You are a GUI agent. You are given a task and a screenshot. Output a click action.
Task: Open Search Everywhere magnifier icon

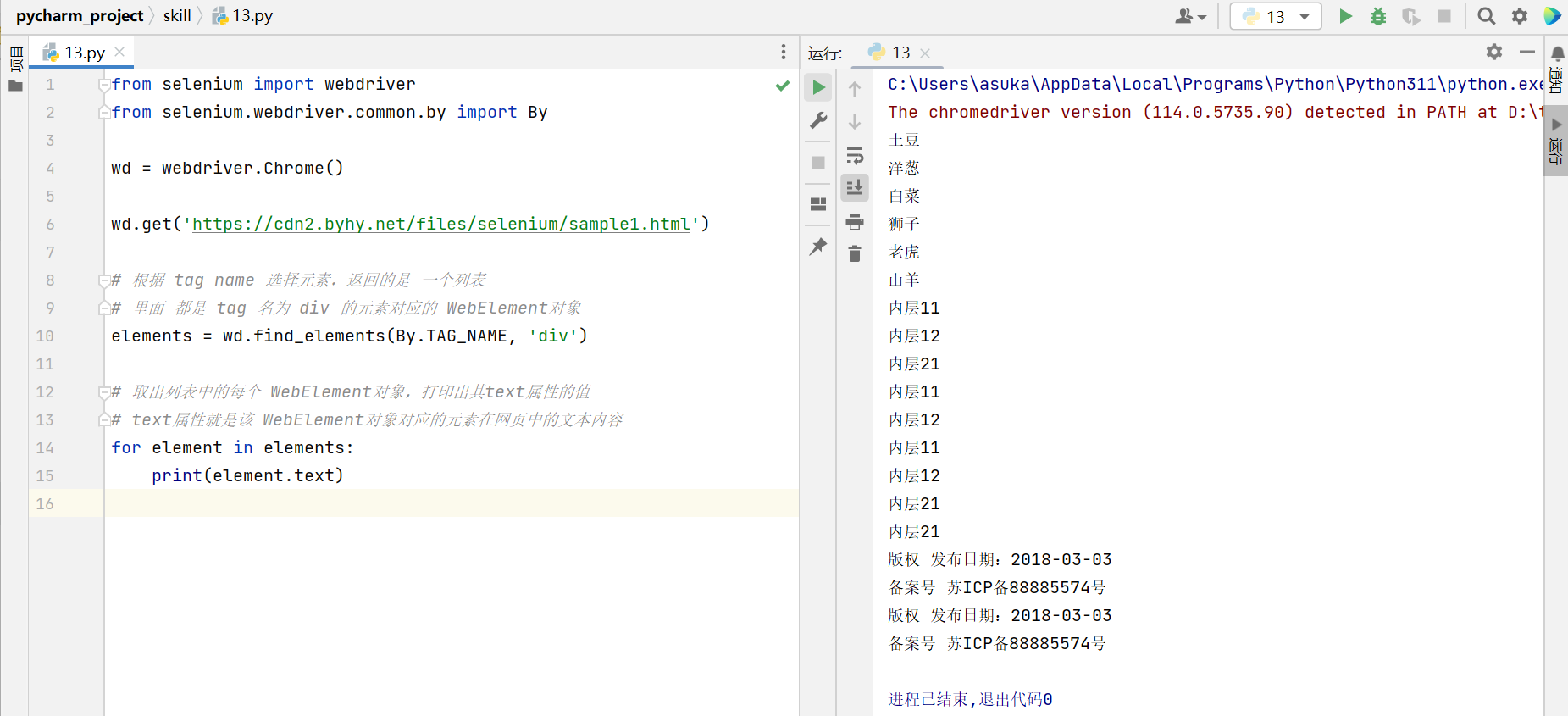click(x=1486, y=16)
